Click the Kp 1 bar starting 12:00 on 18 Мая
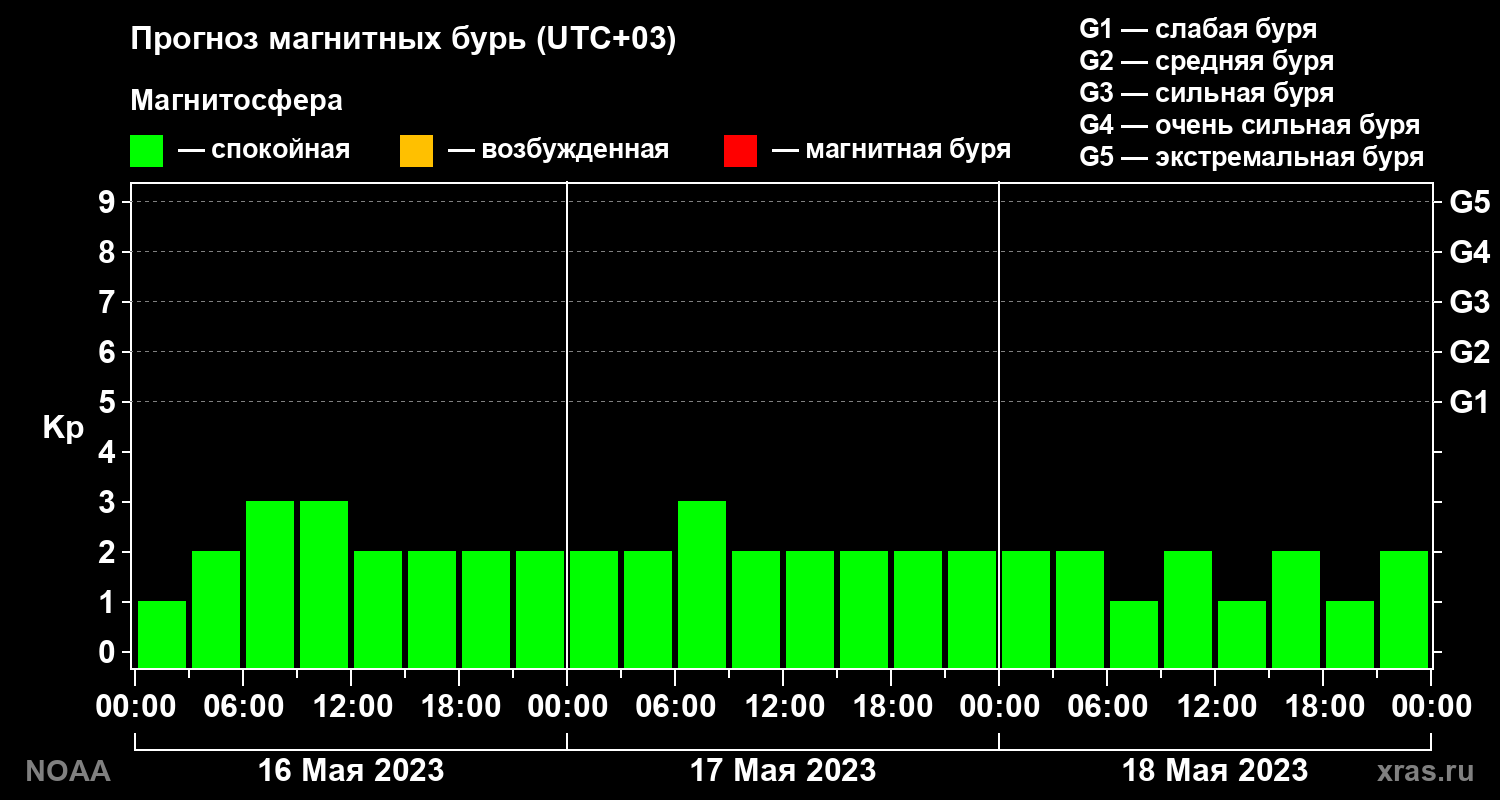This screenshot has height=800, width=1500. coord(1242,634)
